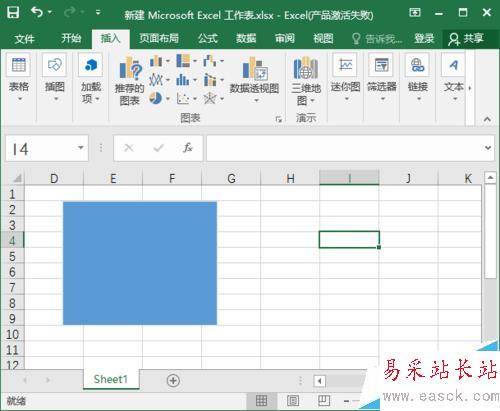Switch to the 开始 tab

[71, 38]
